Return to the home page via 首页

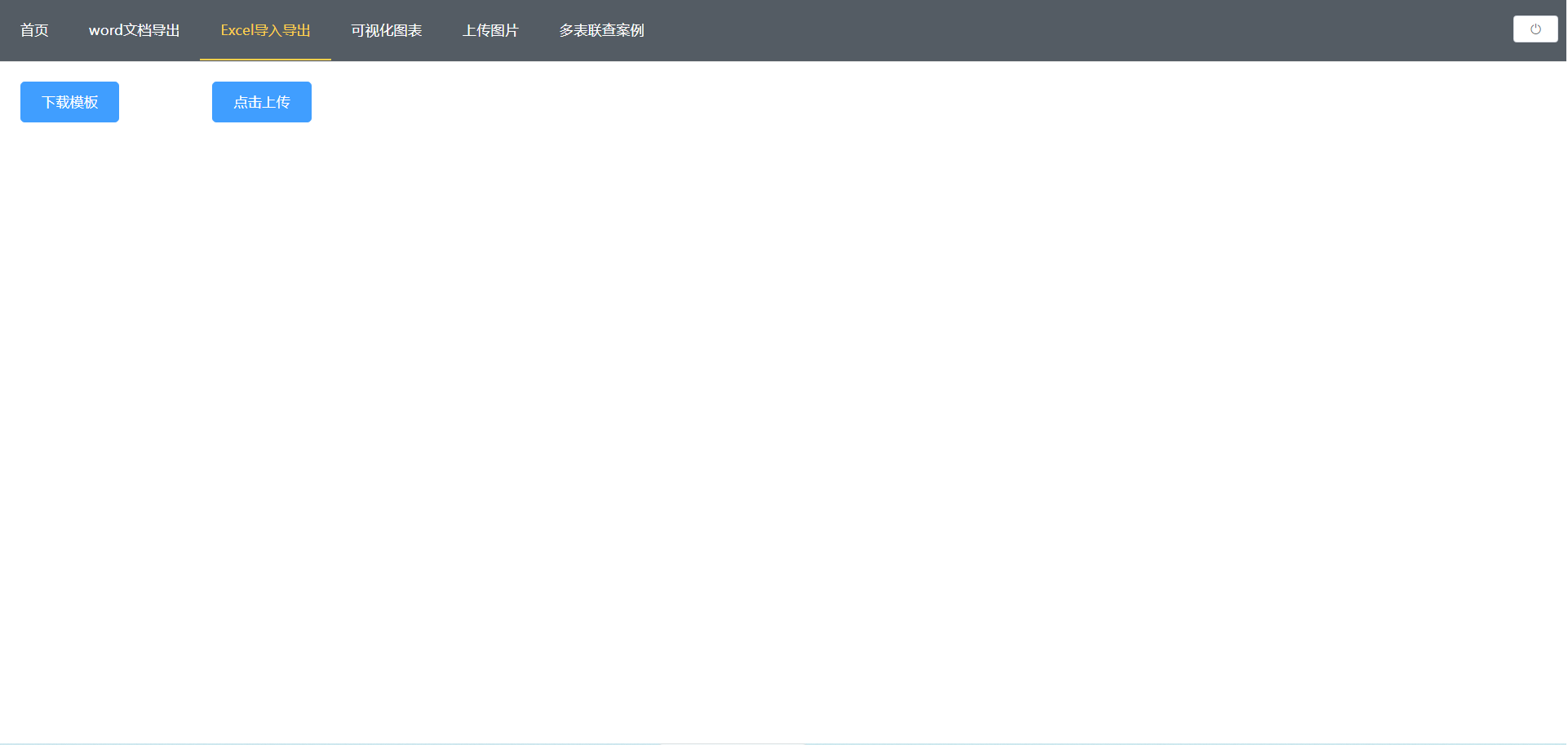[x=34, y=30]
